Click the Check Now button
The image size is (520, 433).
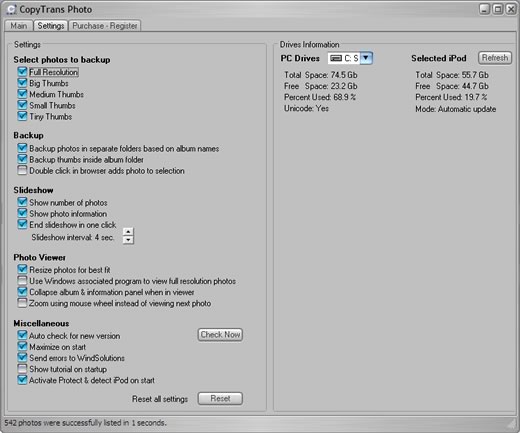220,335
